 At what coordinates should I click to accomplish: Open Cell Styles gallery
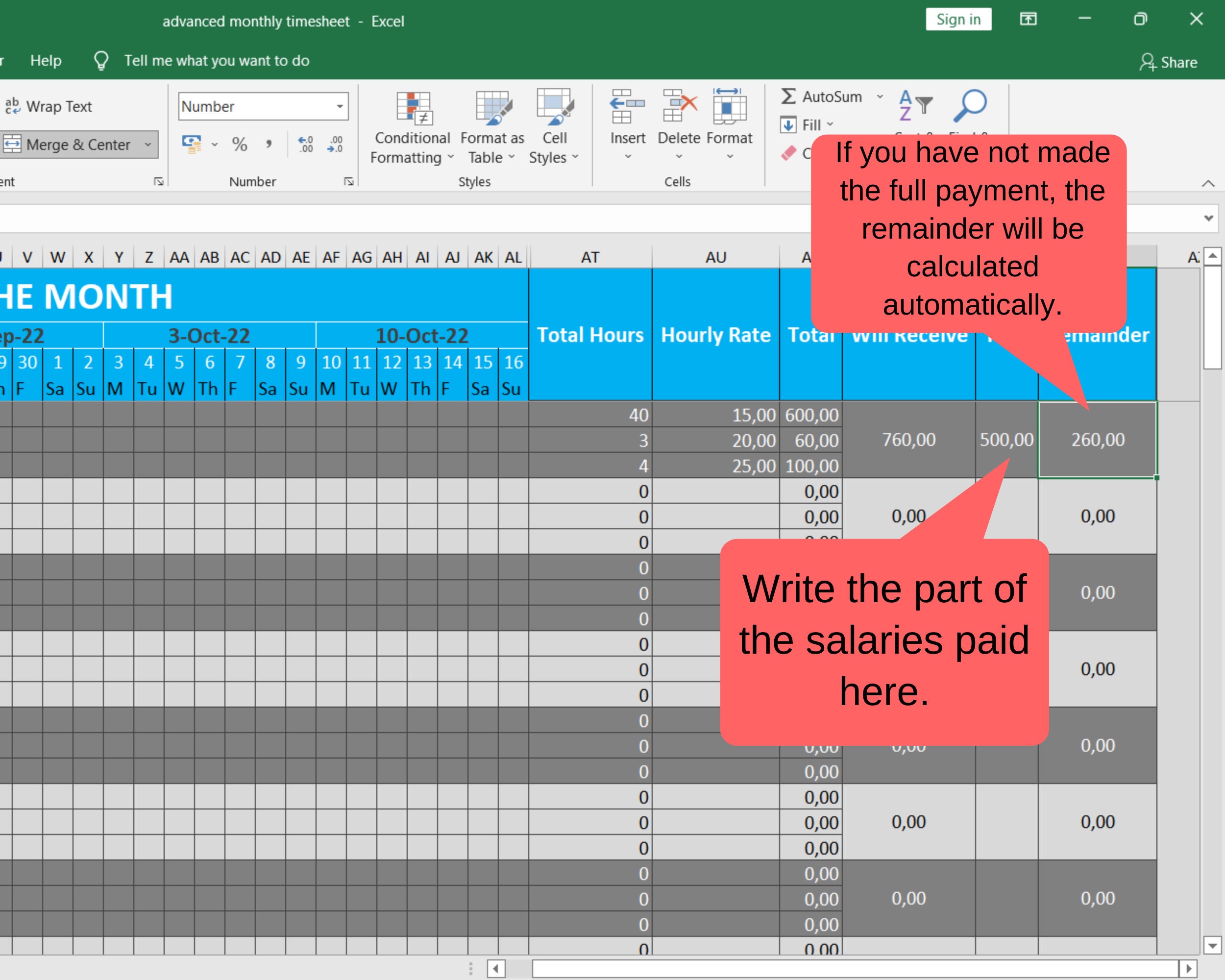click(x=554, y=127)
